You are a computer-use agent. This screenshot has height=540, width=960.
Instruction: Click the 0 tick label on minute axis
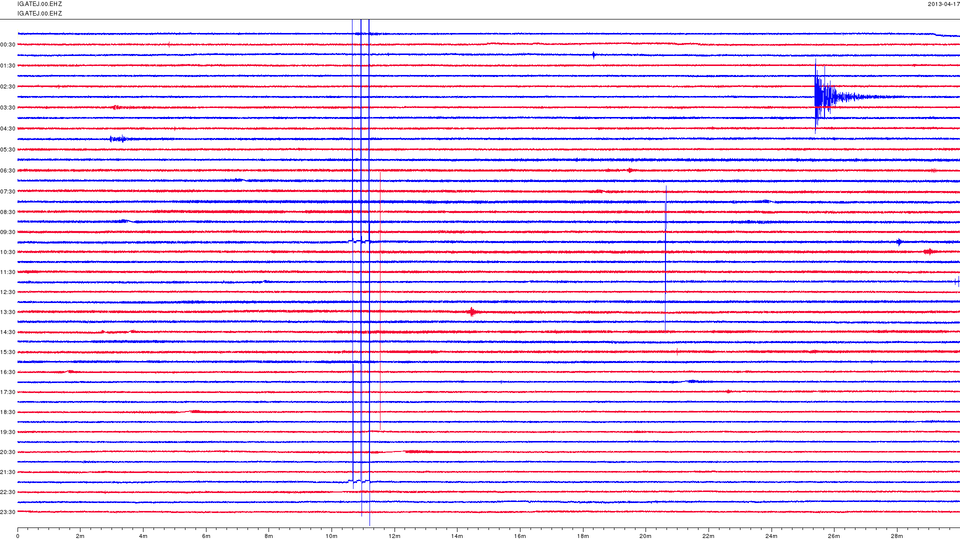point(18,536)
